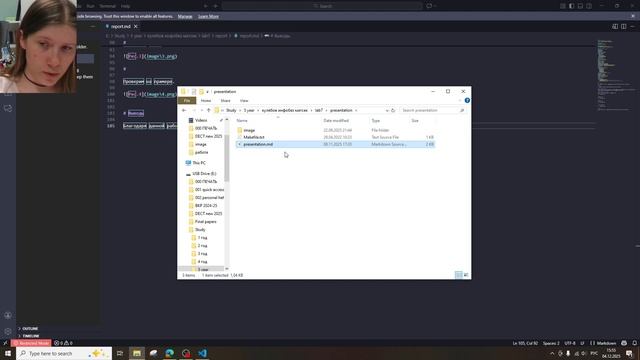Click Learn More link in banner
Screen dimensions: 640x360
point(208,16)
